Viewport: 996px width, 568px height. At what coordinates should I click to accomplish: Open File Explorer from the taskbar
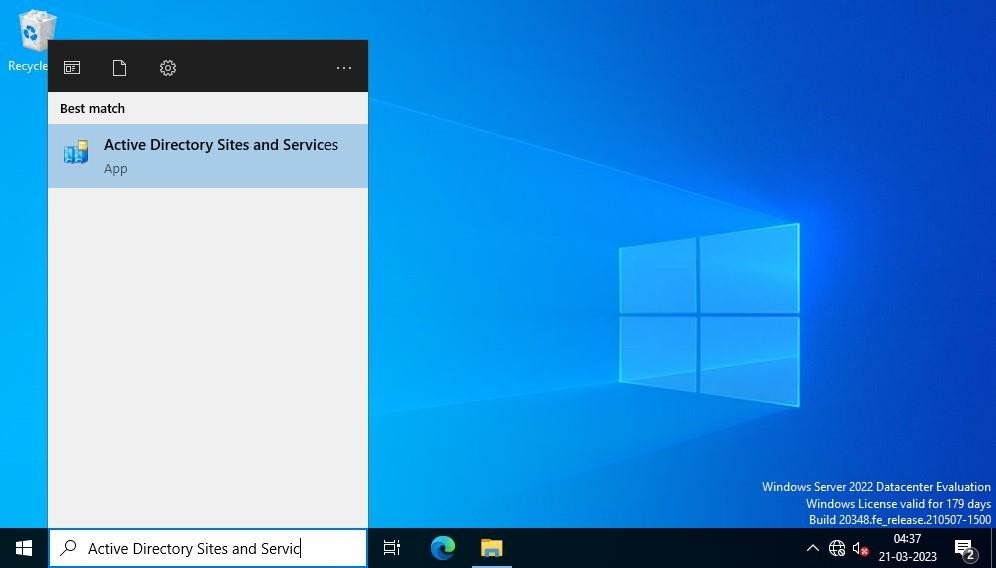[x=492, y=548]
